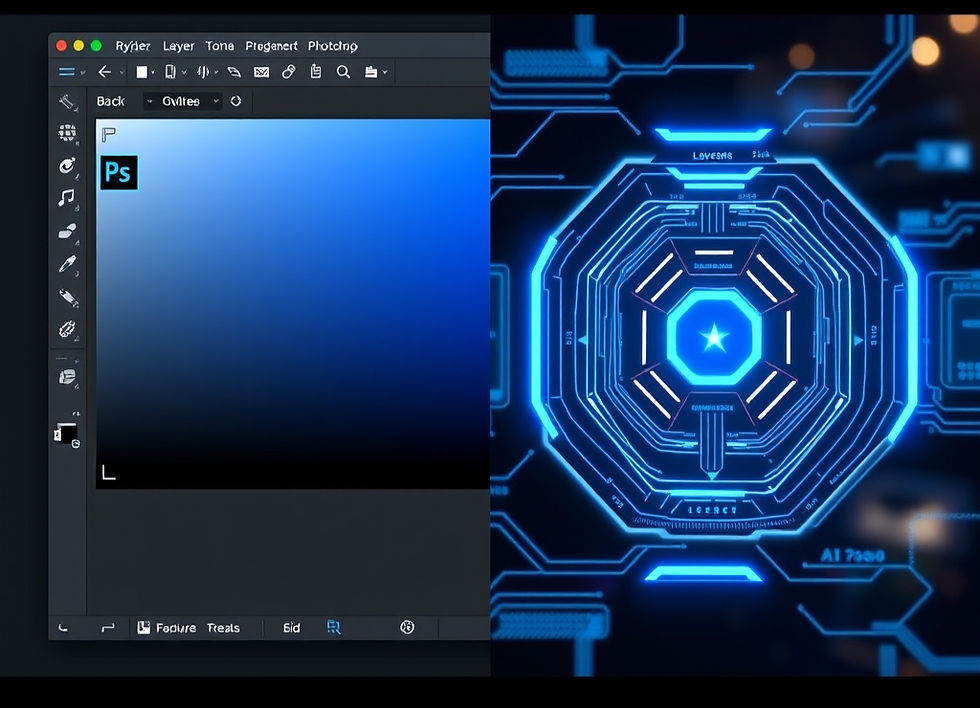Click the round icon in bottom bar
This screenshot has height=708, width=980.
coord(407,627)
